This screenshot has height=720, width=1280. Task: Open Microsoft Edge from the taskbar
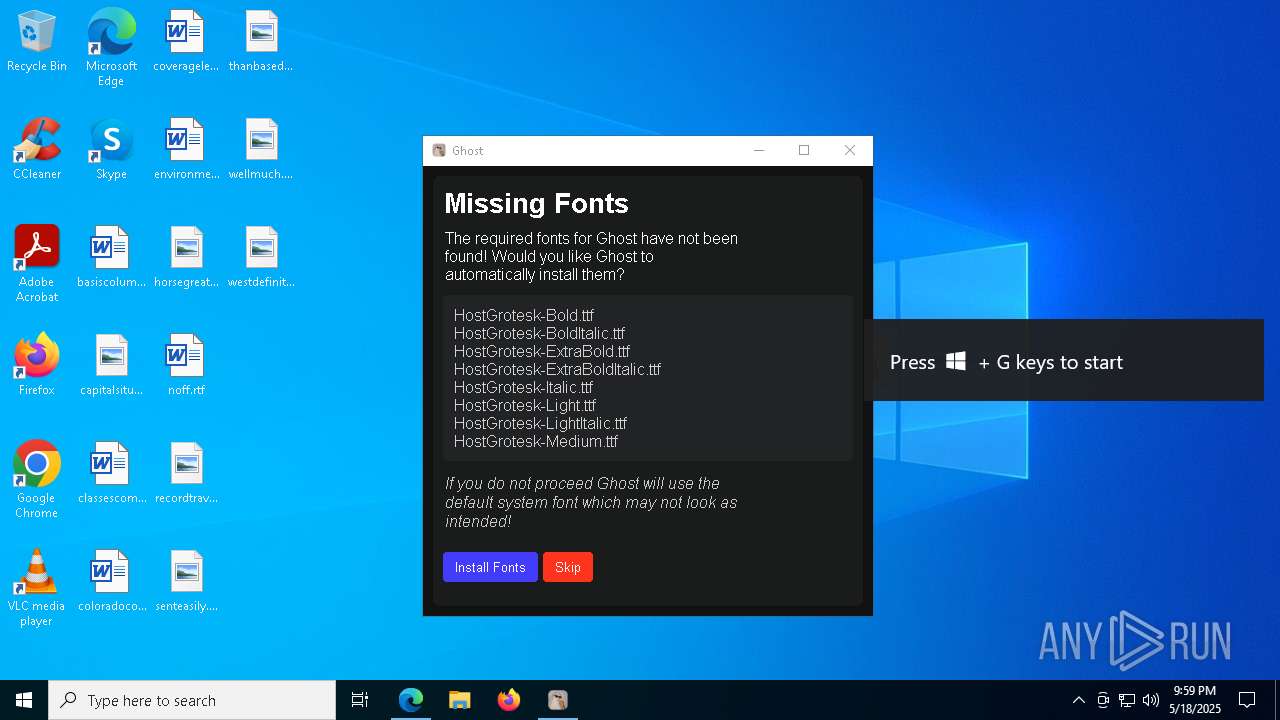click(x=411, y=700)
